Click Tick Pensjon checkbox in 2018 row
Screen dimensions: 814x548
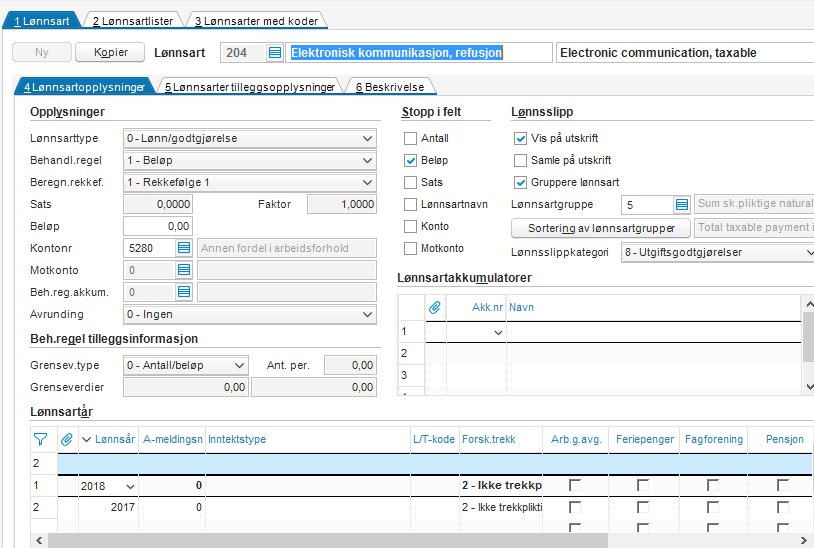click(782, 485)
